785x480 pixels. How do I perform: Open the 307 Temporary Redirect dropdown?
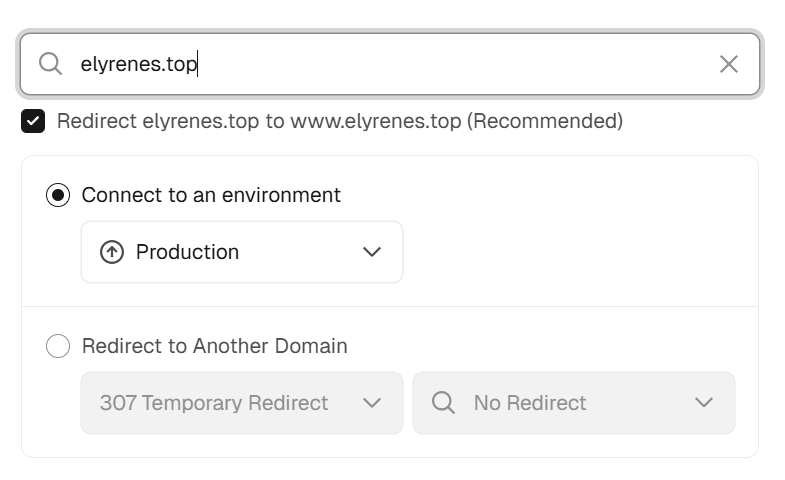click(242, 403)
